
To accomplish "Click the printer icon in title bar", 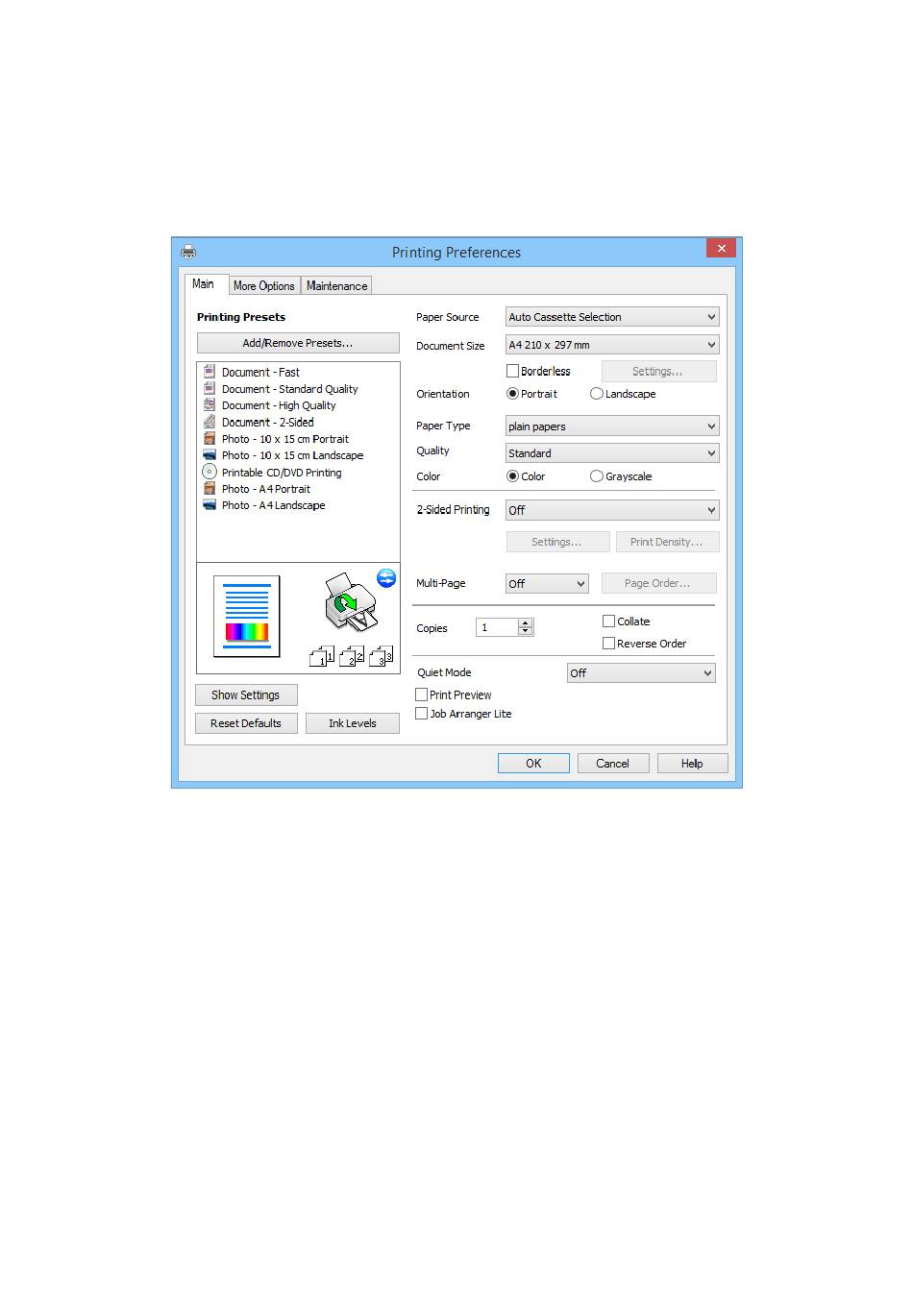I will tap(188, 252).
